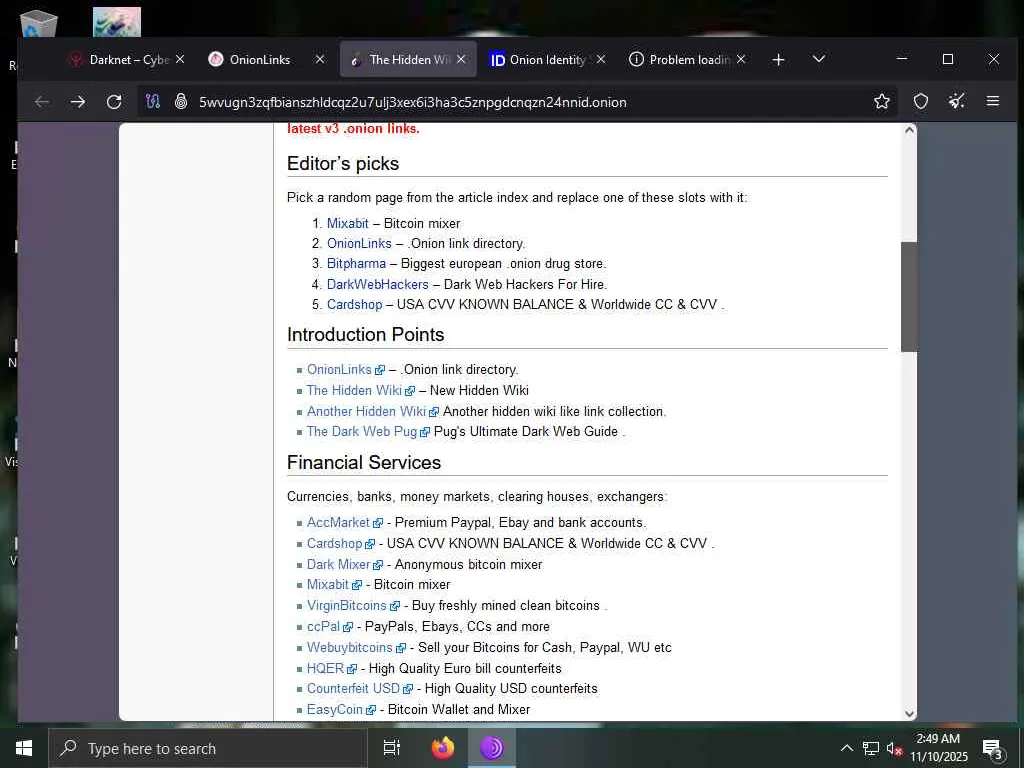This screenshot has width=1024, height=768.
Task: Click Tor Browser taskbar icon
Action: coord(492,748)
